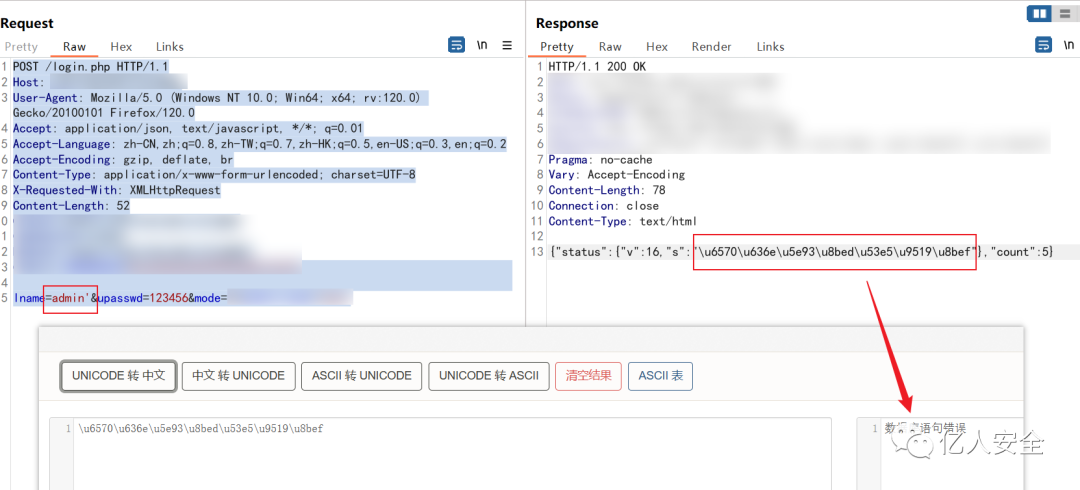Switch to alternate stacked layout view
Image resolution: width=1080 pixels, height=490 pixels.
pos(1066,12)
